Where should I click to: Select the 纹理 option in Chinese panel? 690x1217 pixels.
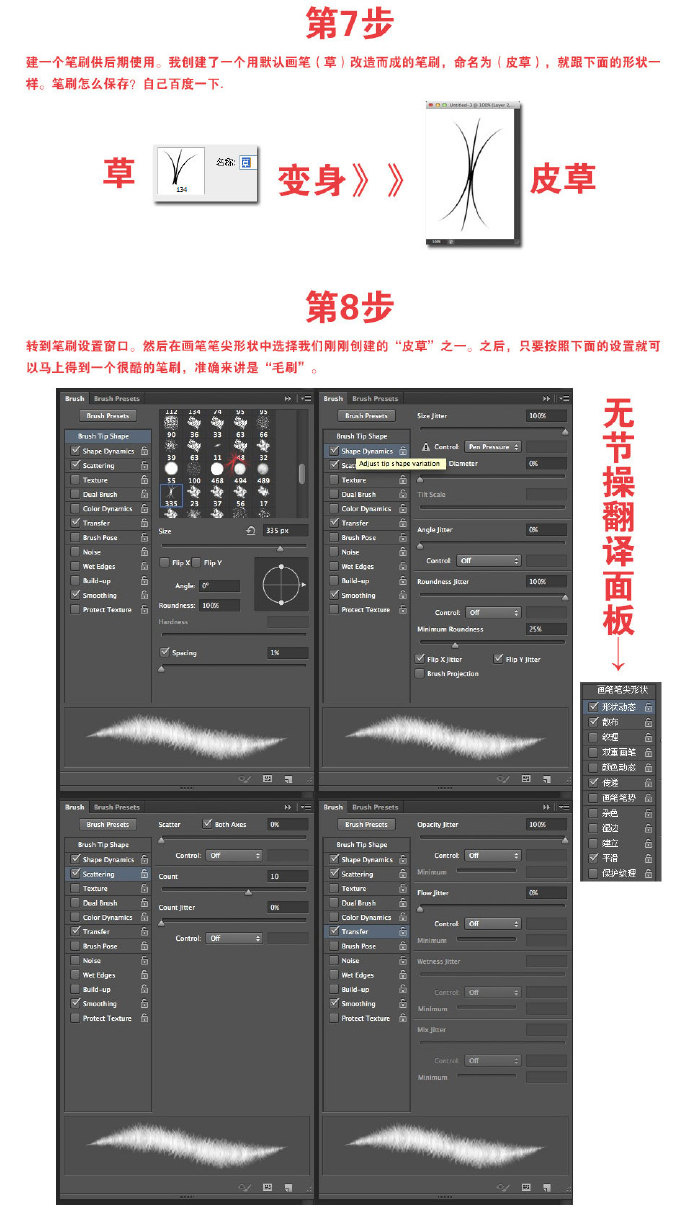pos(610,737)
